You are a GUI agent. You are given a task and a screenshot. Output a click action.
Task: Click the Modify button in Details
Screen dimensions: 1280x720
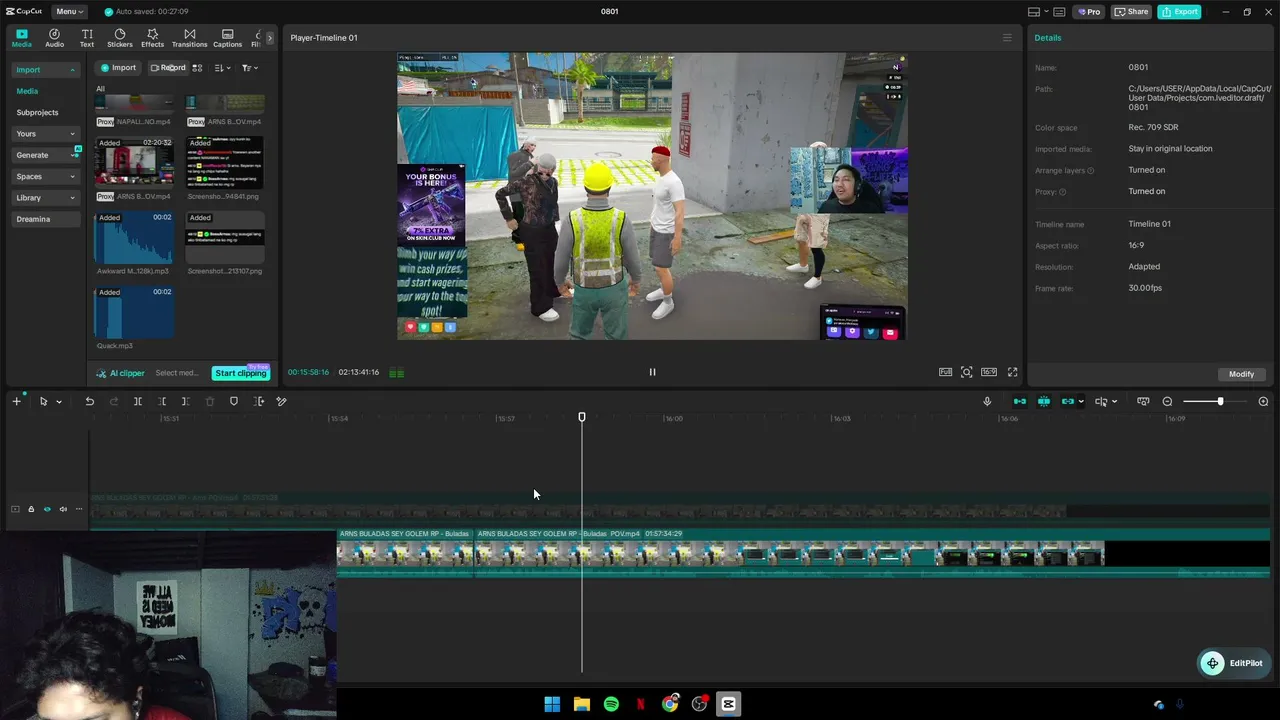tap(1241, 374)
